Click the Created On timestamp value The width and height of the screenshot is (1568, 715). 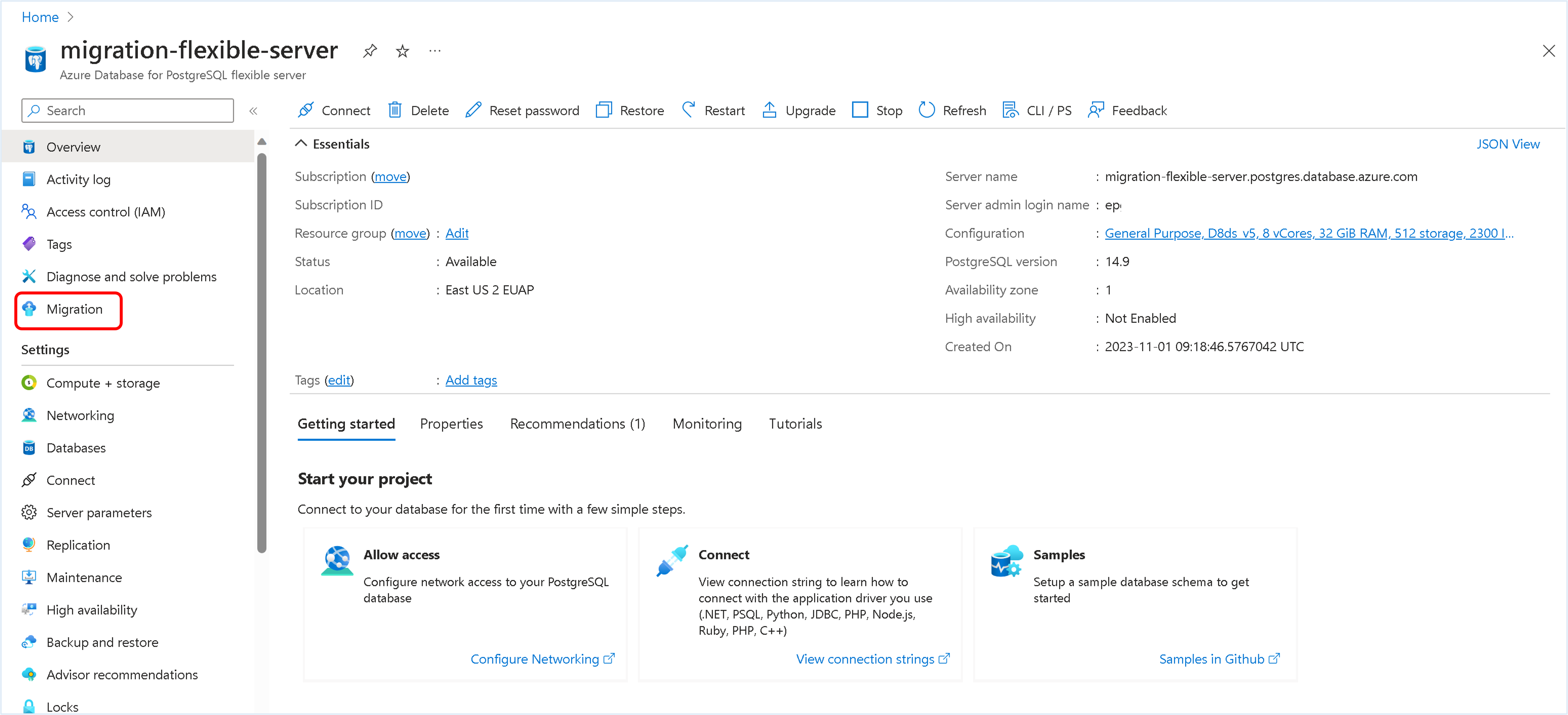(x=1204, y=347)
